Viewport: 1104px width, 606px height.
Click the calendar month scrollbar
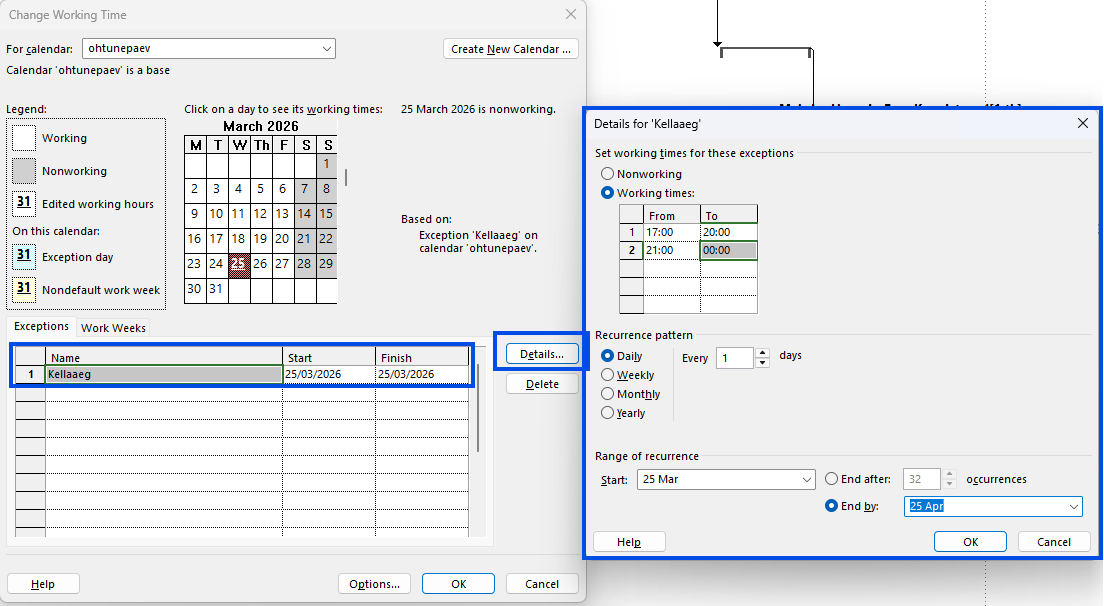[x=346, y=178]
